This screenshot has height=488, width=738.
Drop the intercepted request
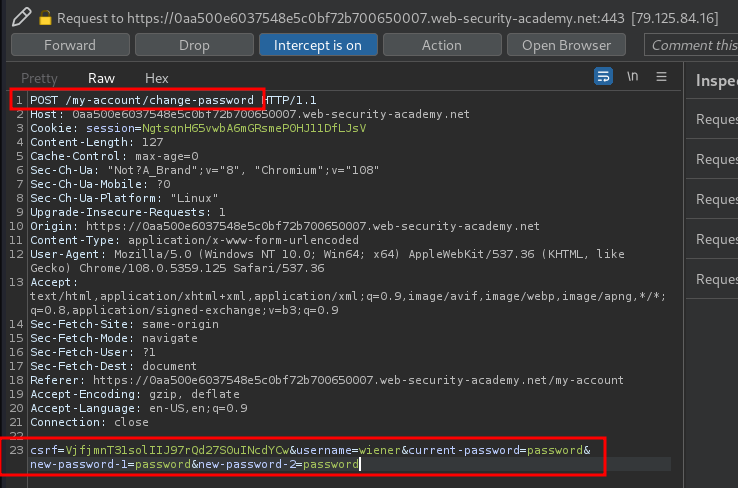[194, 45]
